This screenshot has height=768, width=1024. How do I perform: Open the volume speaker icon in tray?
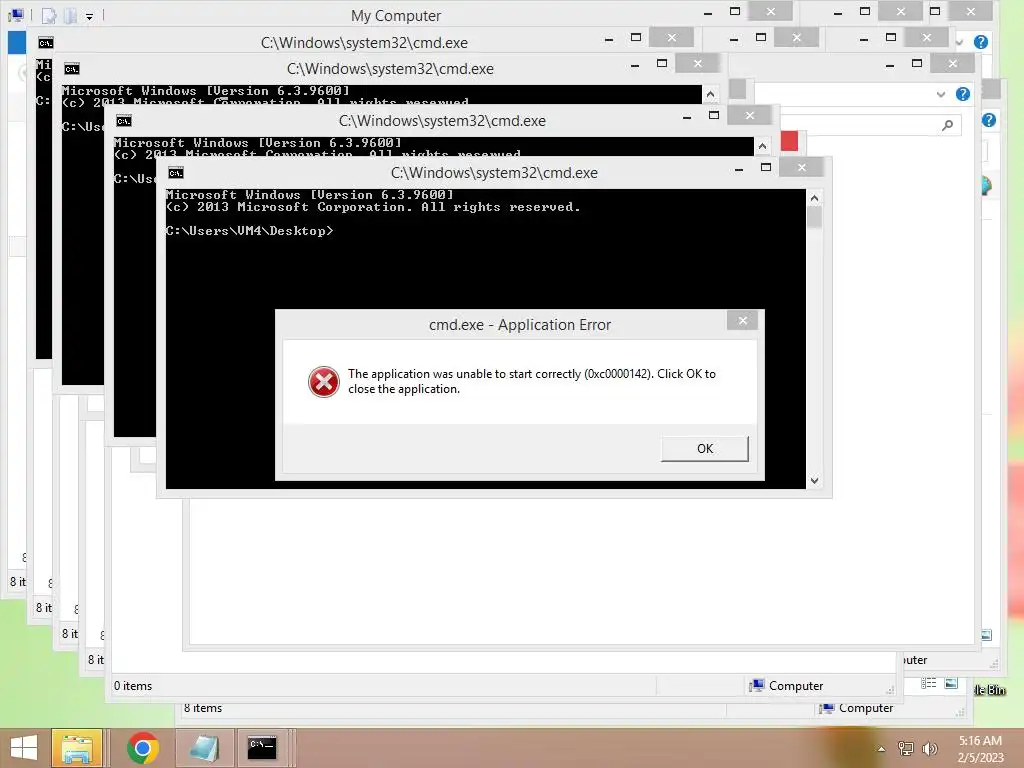point(929,748)
